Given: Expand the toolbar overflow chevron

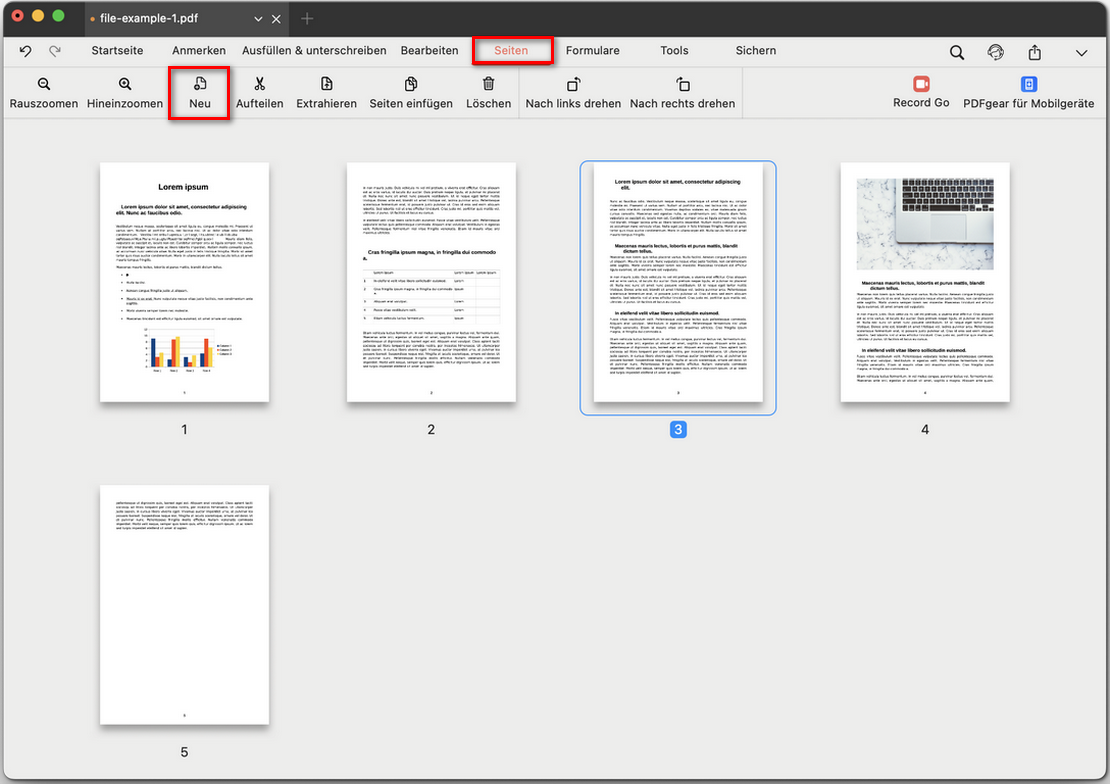Looking at the screenshot, I should click(1078, 51).
